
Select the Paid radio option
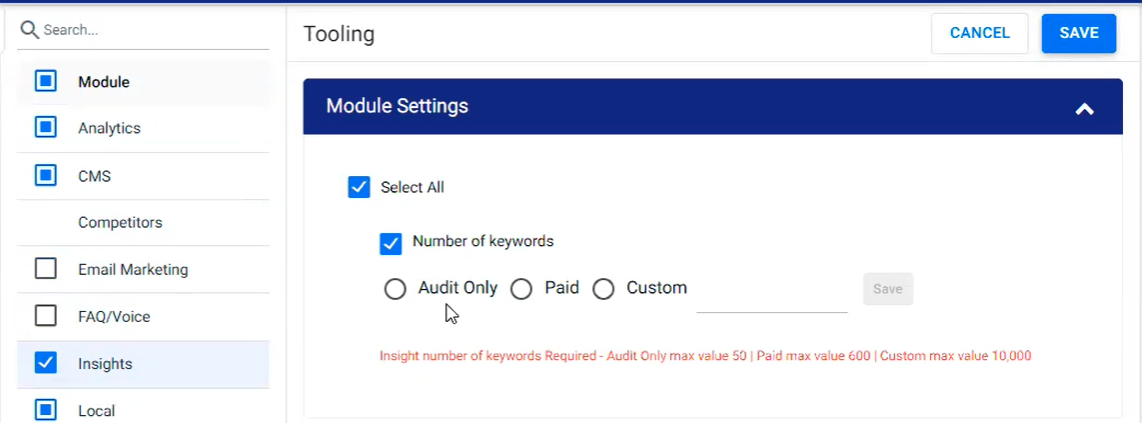[x=521, y=289]
